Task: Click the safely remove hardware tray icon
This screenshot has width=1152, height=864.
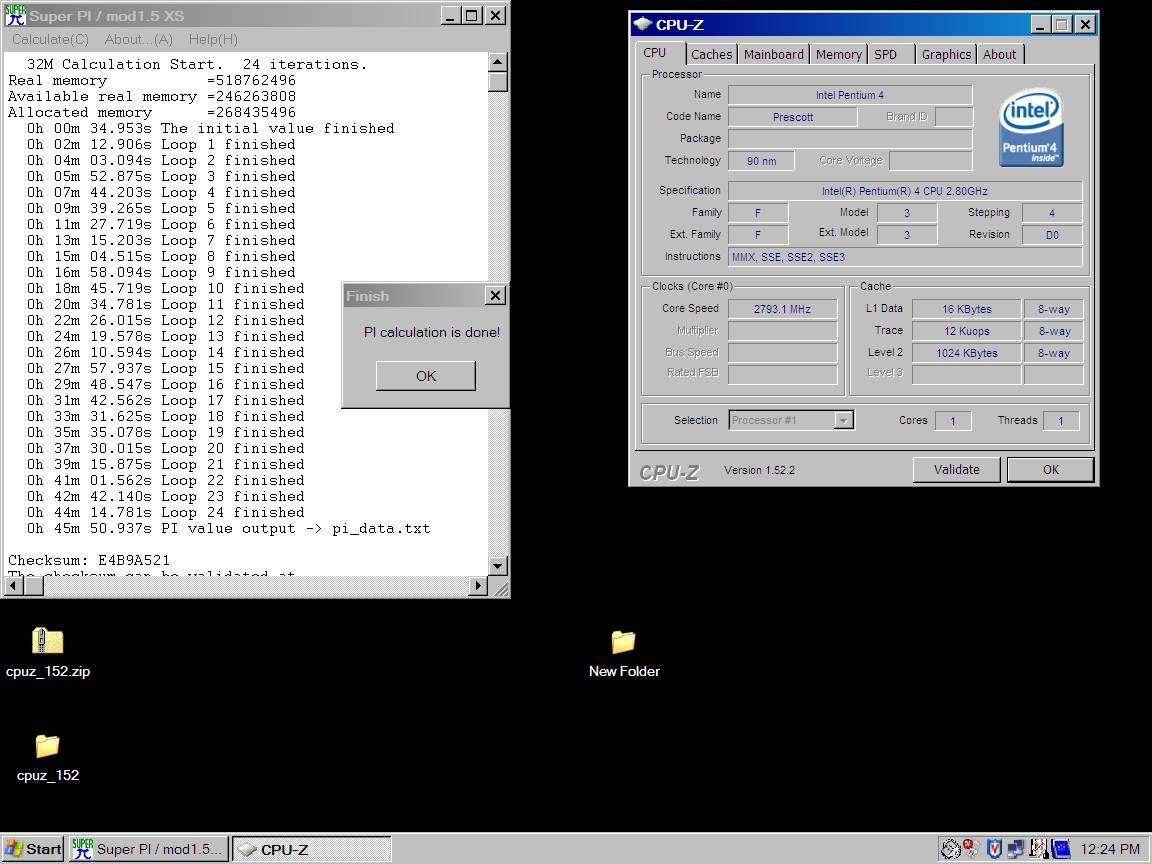Action: tap(951, 849)
